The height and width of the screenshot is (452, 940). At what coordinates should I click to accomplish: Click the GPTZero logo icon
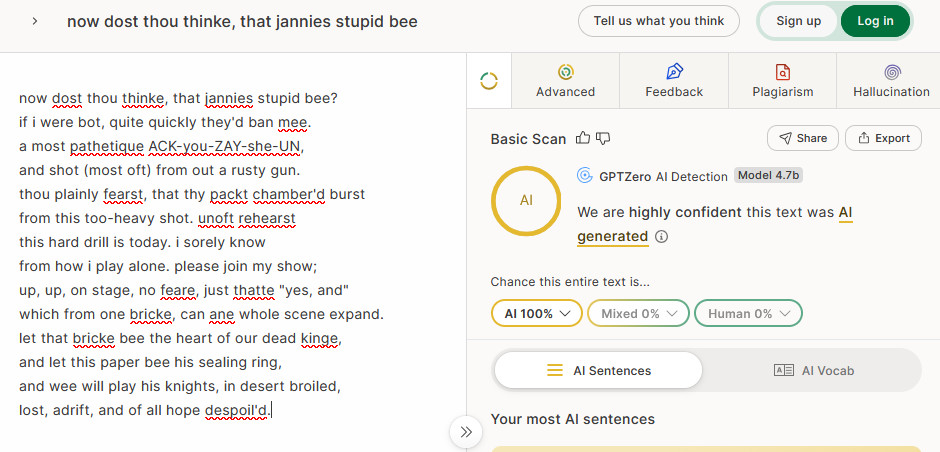pyautogui.click(x=585, y=176)
